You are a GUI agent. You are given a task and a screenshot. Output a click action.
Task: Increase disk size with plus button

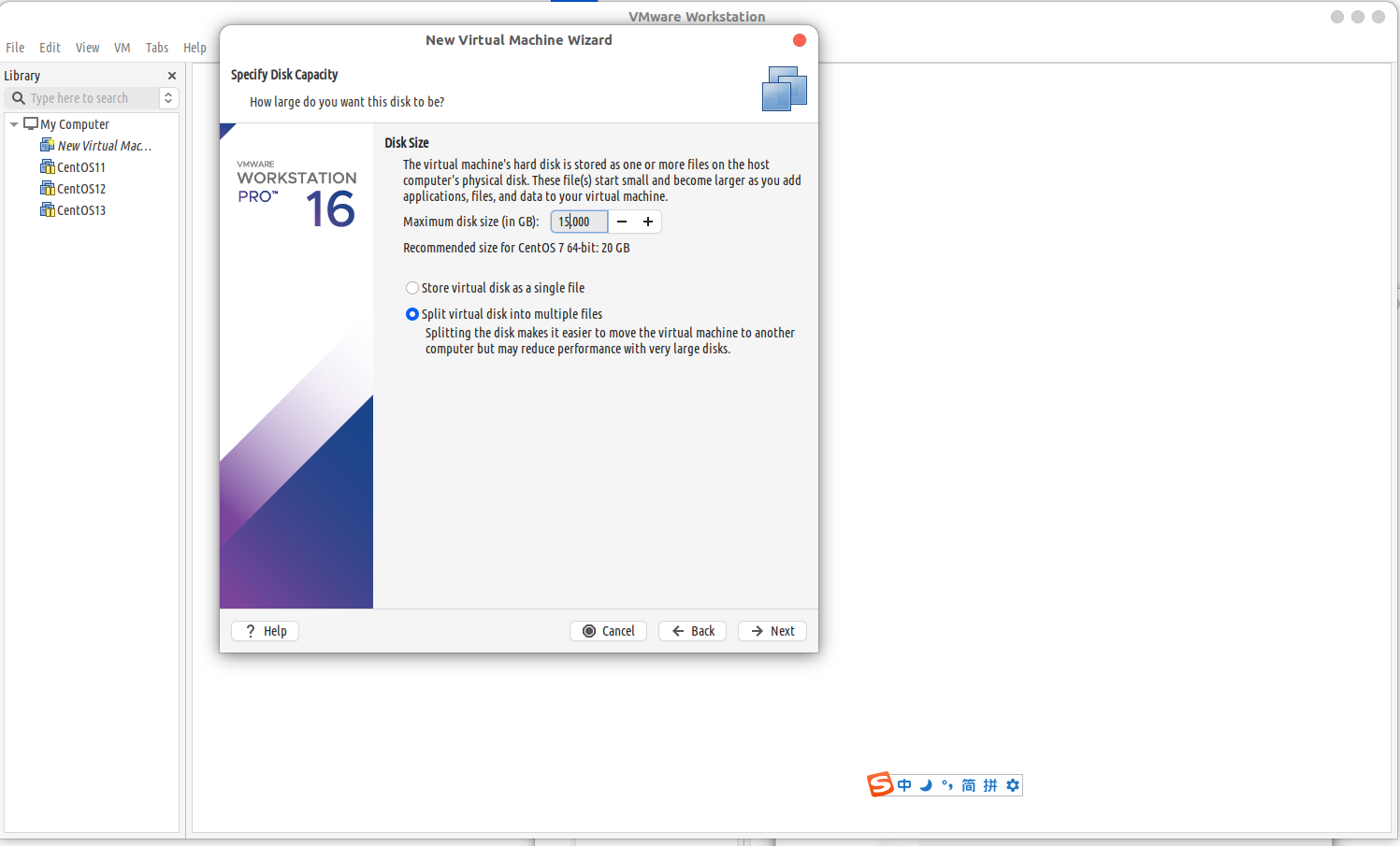click(648, 222)
